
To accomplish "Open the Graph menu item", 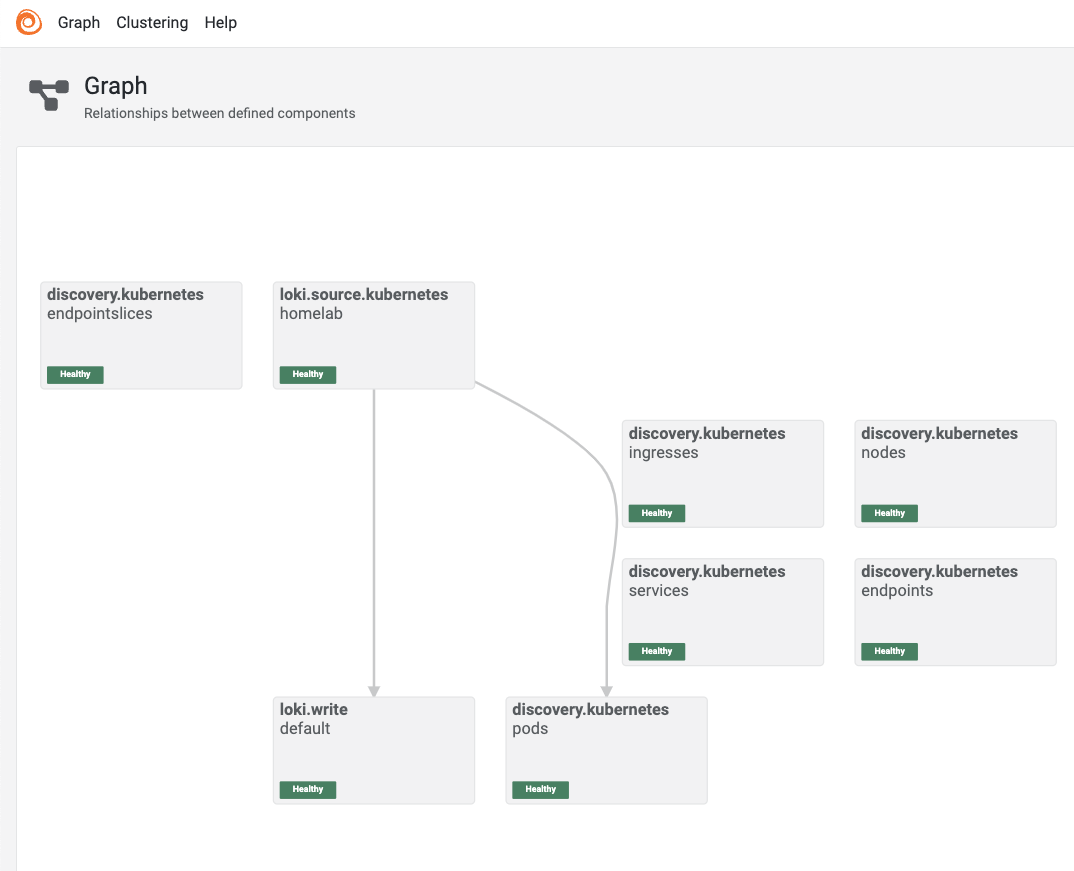I will (79, 22).
